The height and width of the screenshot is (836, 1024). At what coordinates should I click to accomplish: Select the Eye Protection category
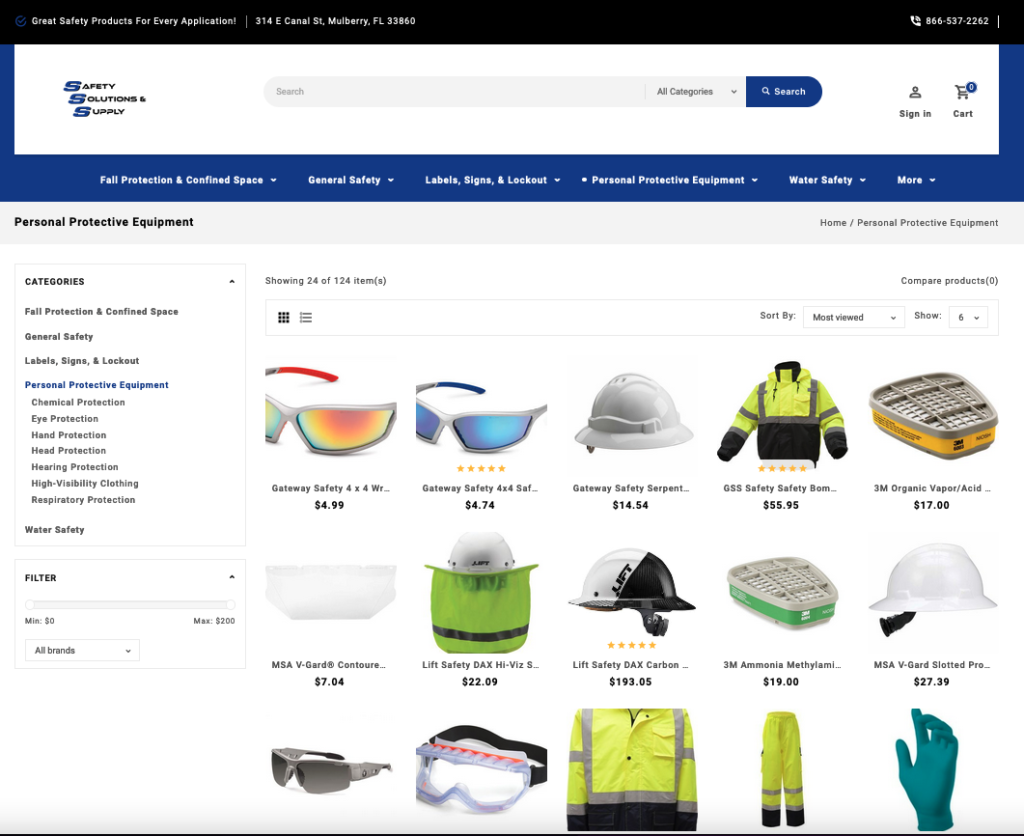[x=63, y=418]
